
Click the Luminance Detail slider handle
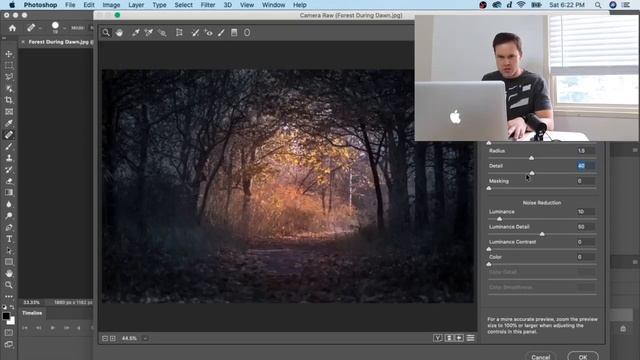542,234
